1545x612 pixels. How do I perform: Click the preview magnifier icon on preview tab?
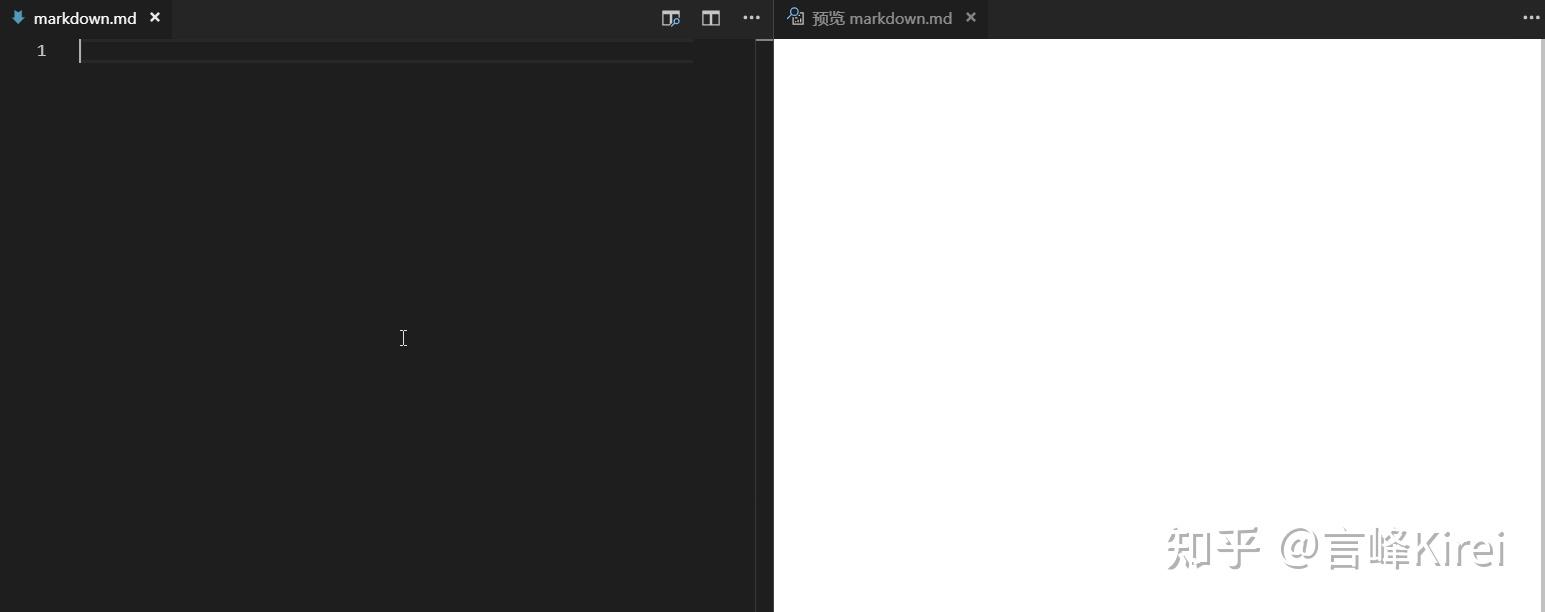click(795, 17)
